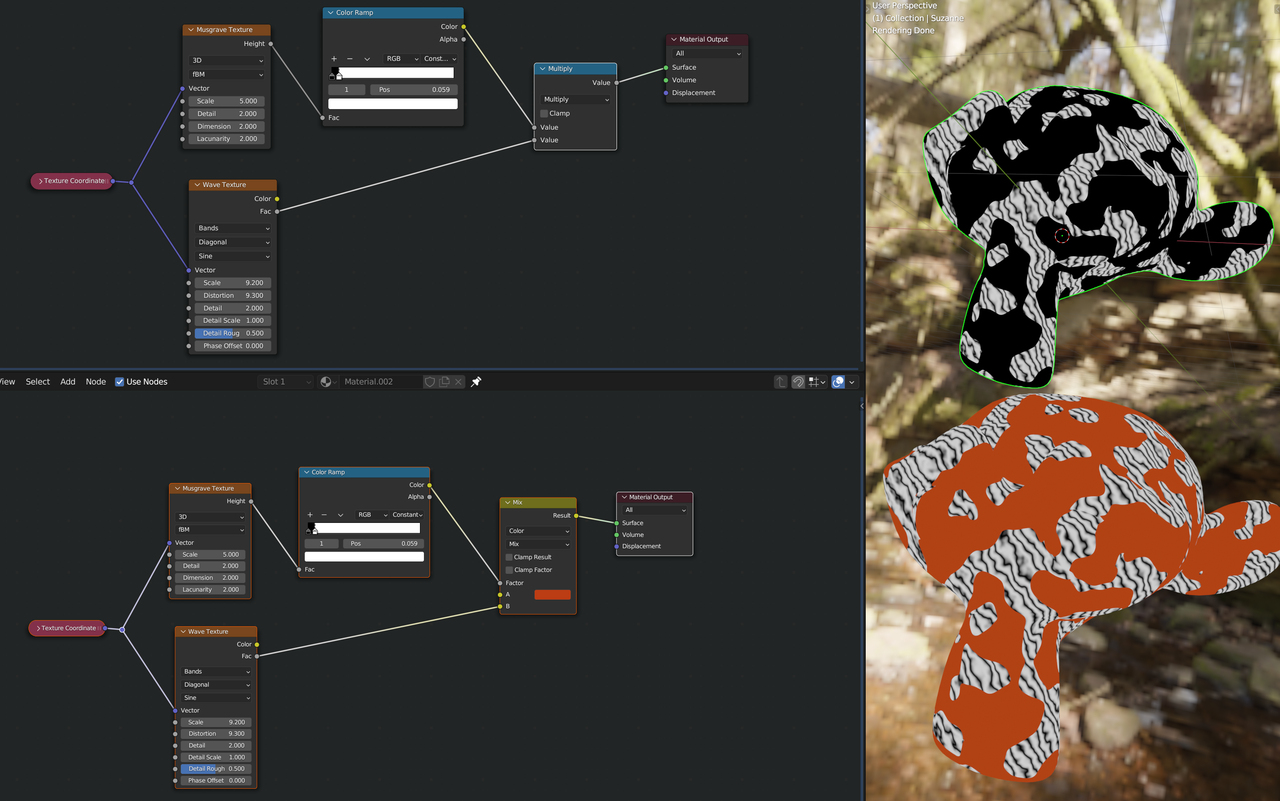Screen dimensions: 1280x801
Task: Open the Slot 1 dropdown
Action: (x=286, y=381)
